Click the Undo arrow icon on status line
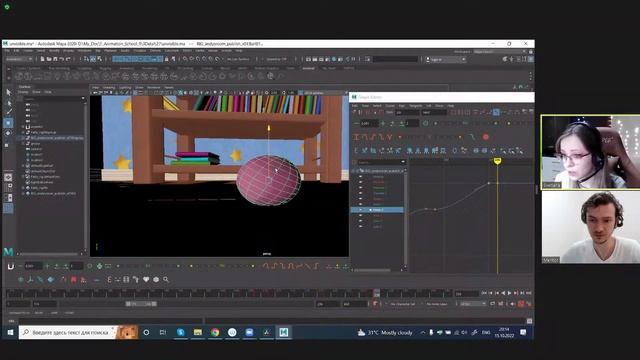640x360 pixels. click(x=62, y=59)
